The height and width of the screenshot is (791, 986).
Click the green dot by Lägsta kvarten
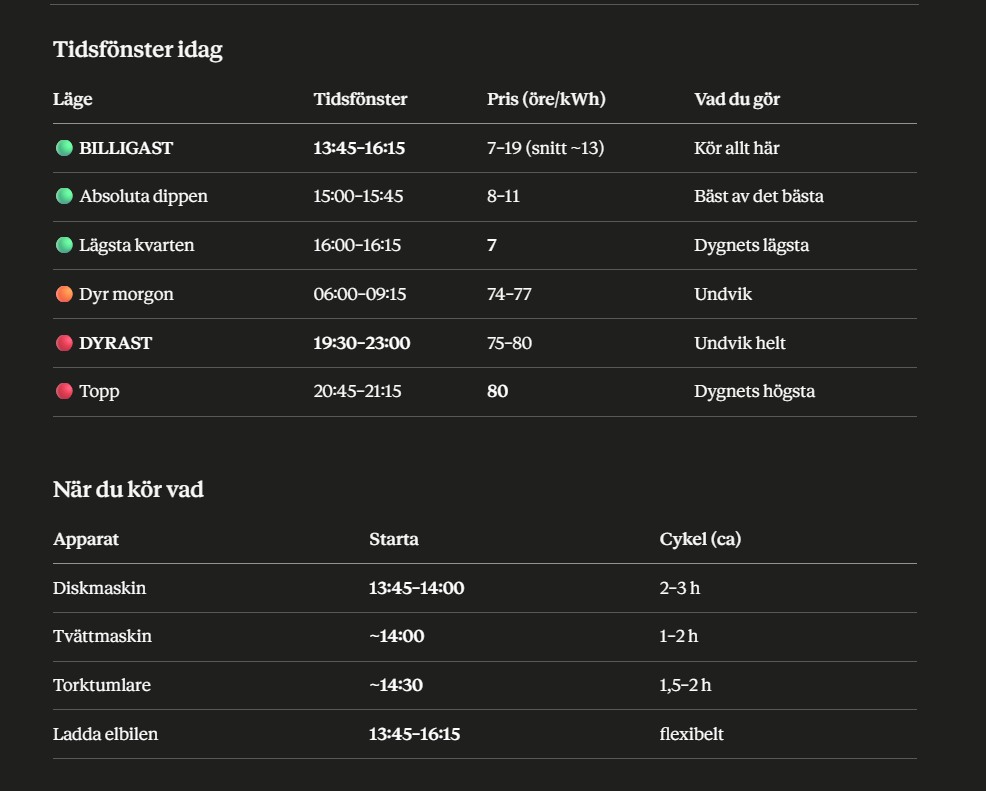pos(64,245)
